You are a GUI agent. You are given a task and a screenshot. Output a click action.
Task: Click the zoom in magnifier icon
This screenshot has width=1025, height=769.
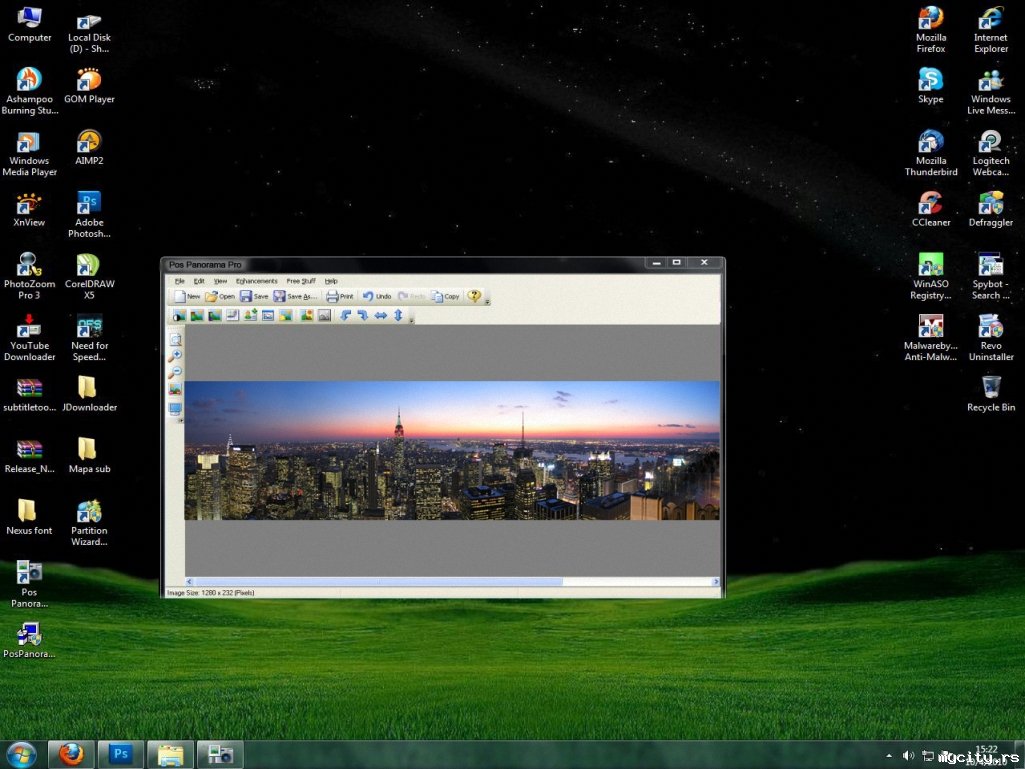coord(175,356)
